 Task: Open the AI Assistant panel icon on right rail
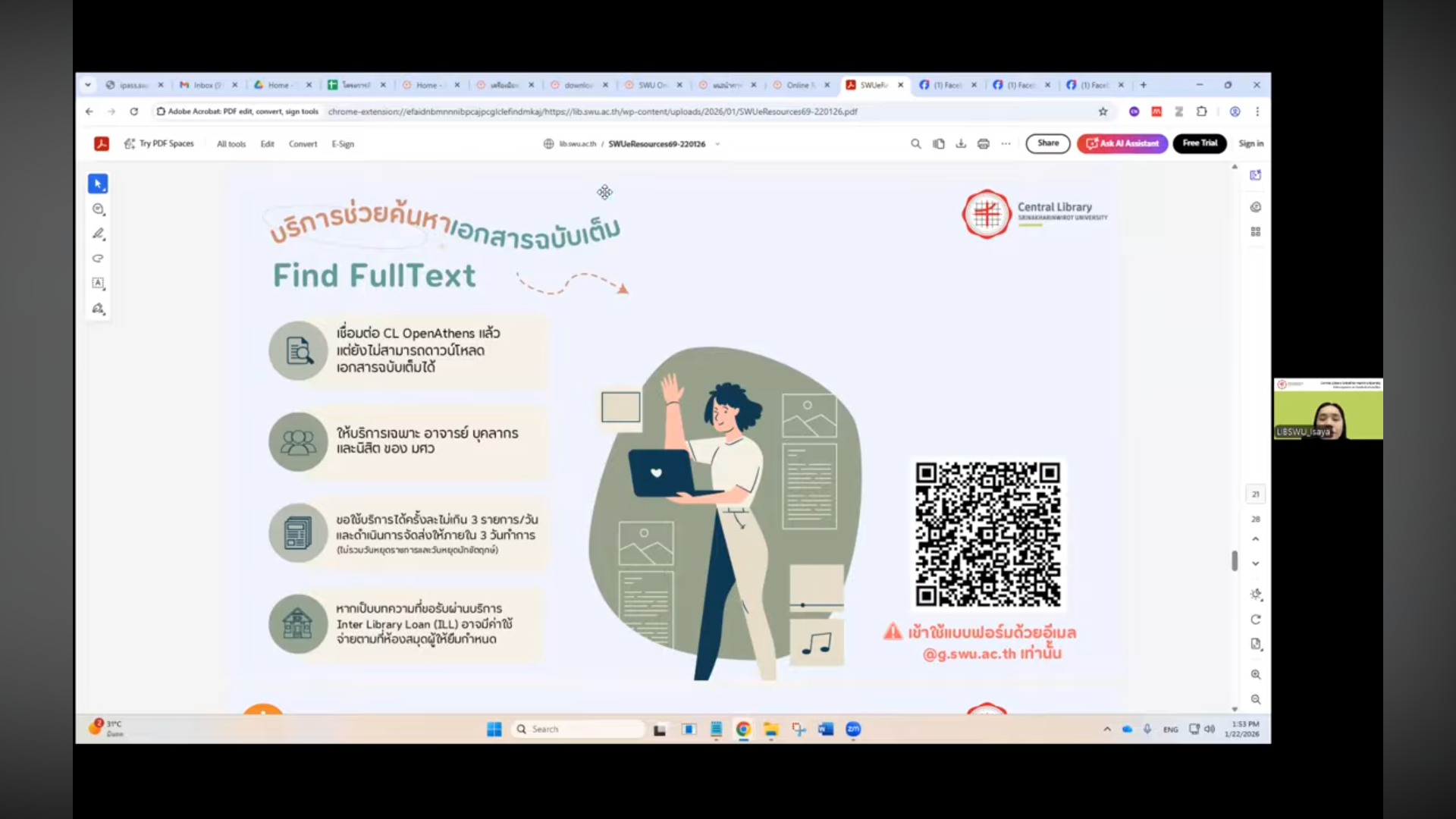pos(1256,175)
